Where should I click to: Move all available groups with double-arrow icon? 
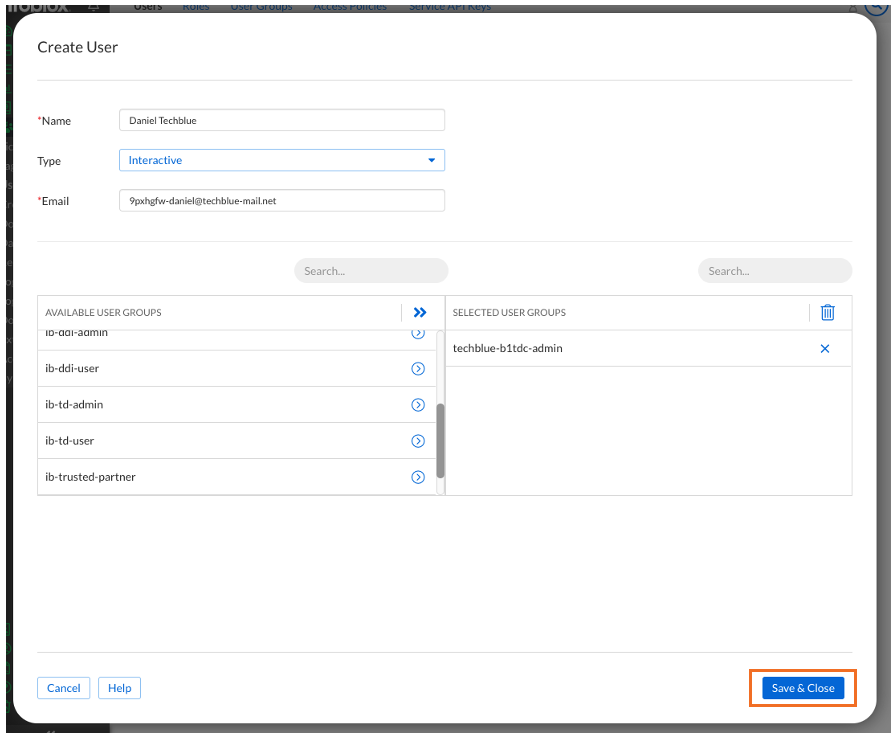tap(420, 313)
